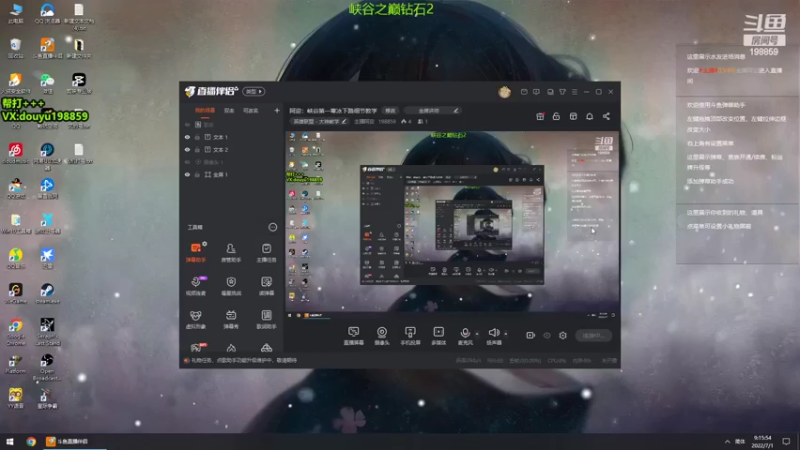This screenshot has width=800, height=450.
Task: Toggle the lock on 文本 2 source
Action: [197, 149]
